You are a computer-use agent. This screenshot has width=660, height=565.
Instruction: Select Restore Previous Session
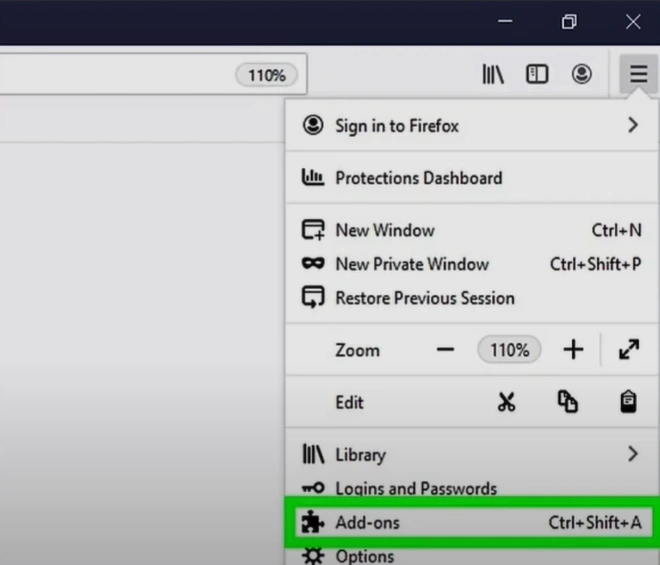tap(471, 298)
